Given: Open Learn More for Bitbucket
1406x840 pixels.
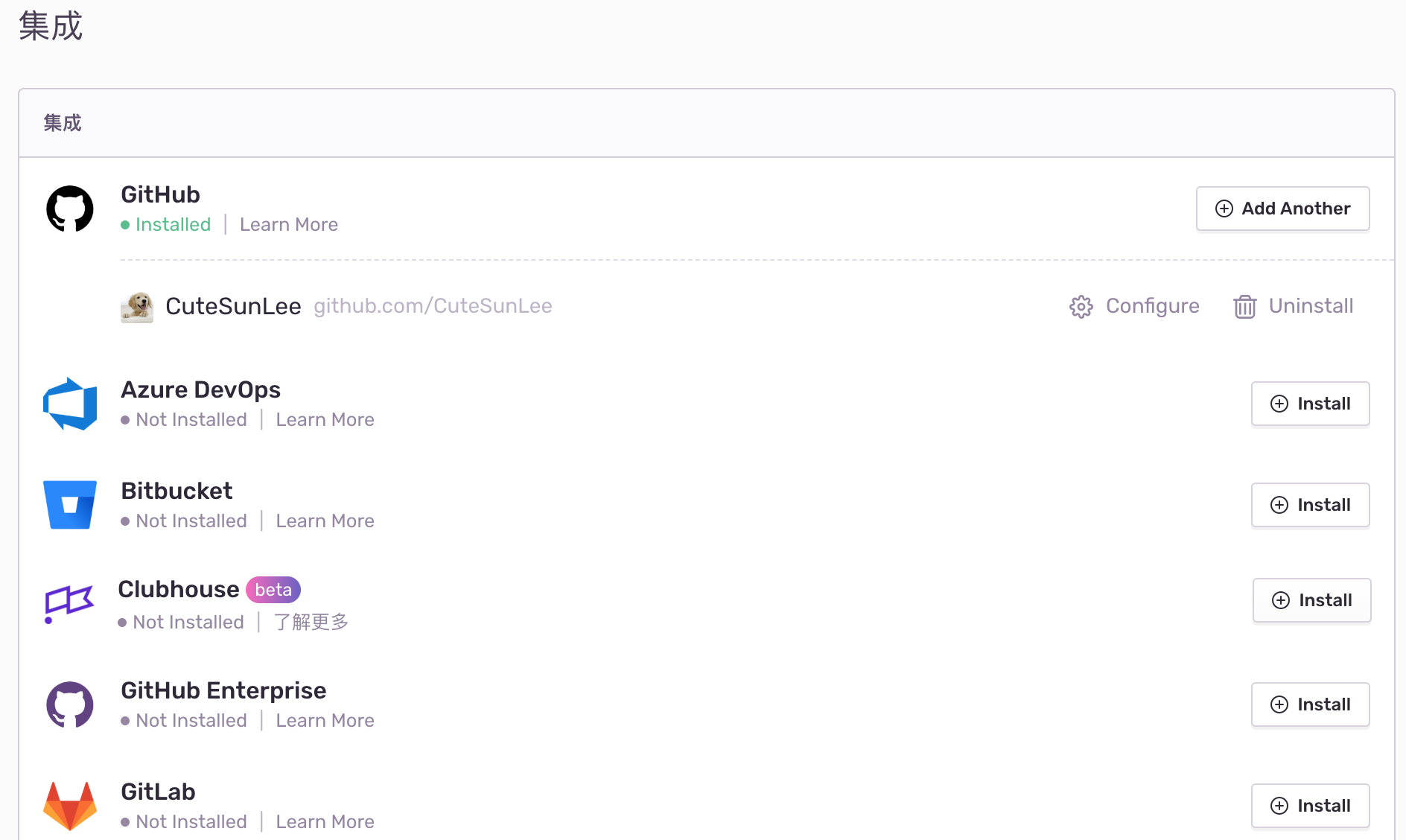Looking at the screenshot, I should (325, 521).
